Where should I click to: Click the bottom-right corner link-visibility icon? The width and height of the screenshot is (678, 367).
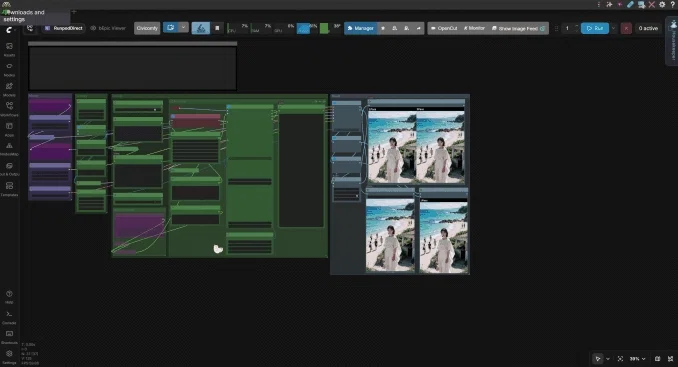click(x=670, y=359)
